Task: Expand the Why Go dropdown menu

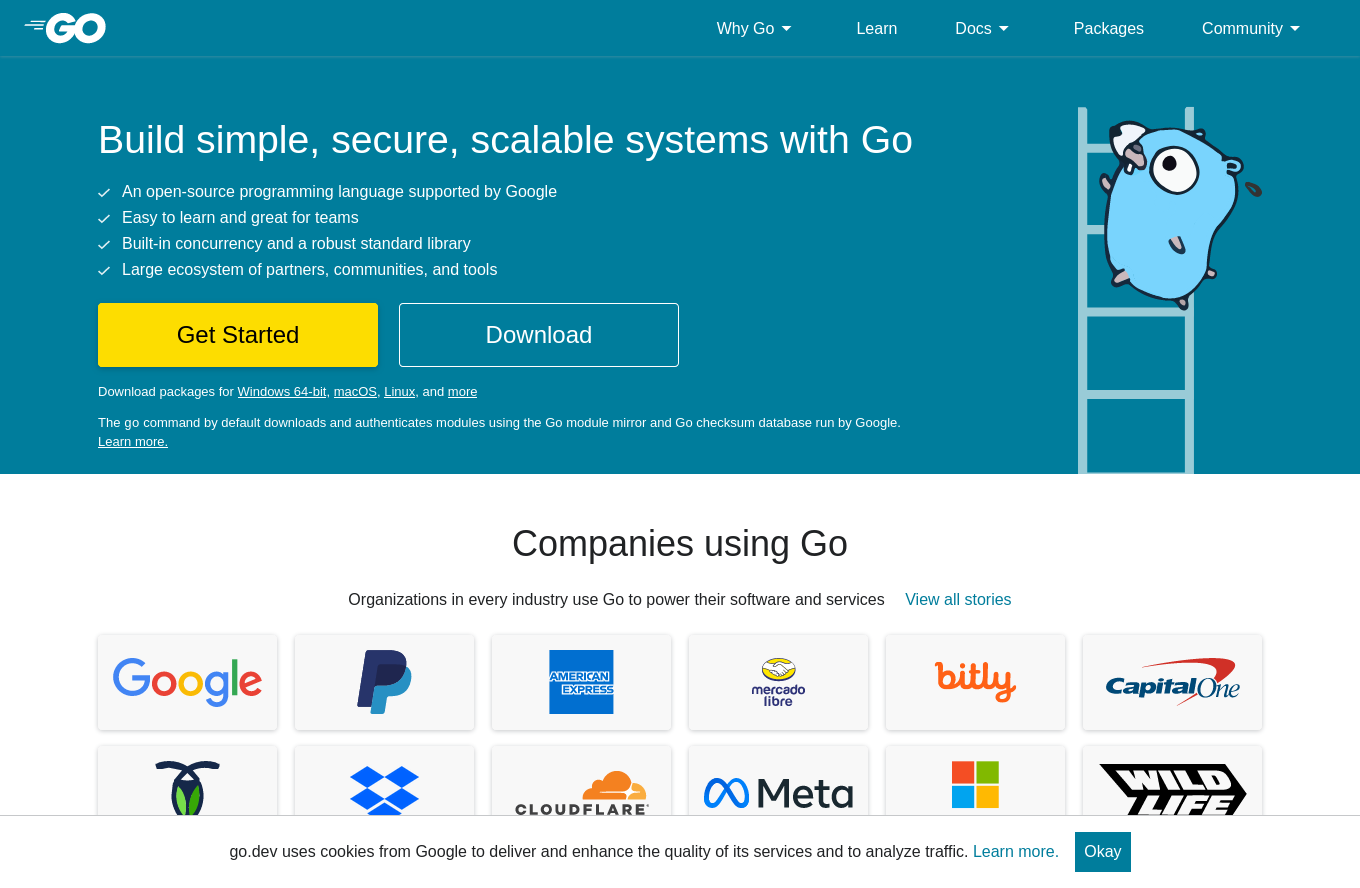Action: click(x=754, y=28)
